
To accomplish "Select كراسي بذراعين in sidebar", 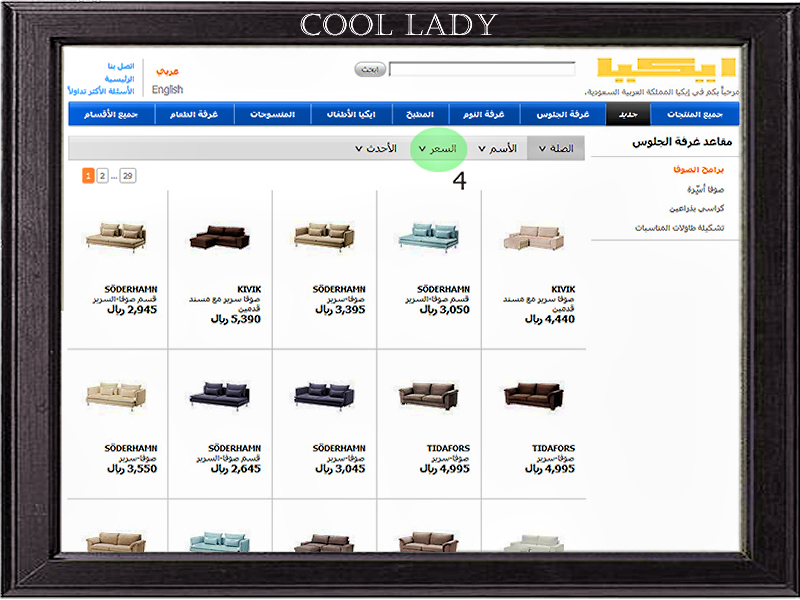I will pos(696,209).
